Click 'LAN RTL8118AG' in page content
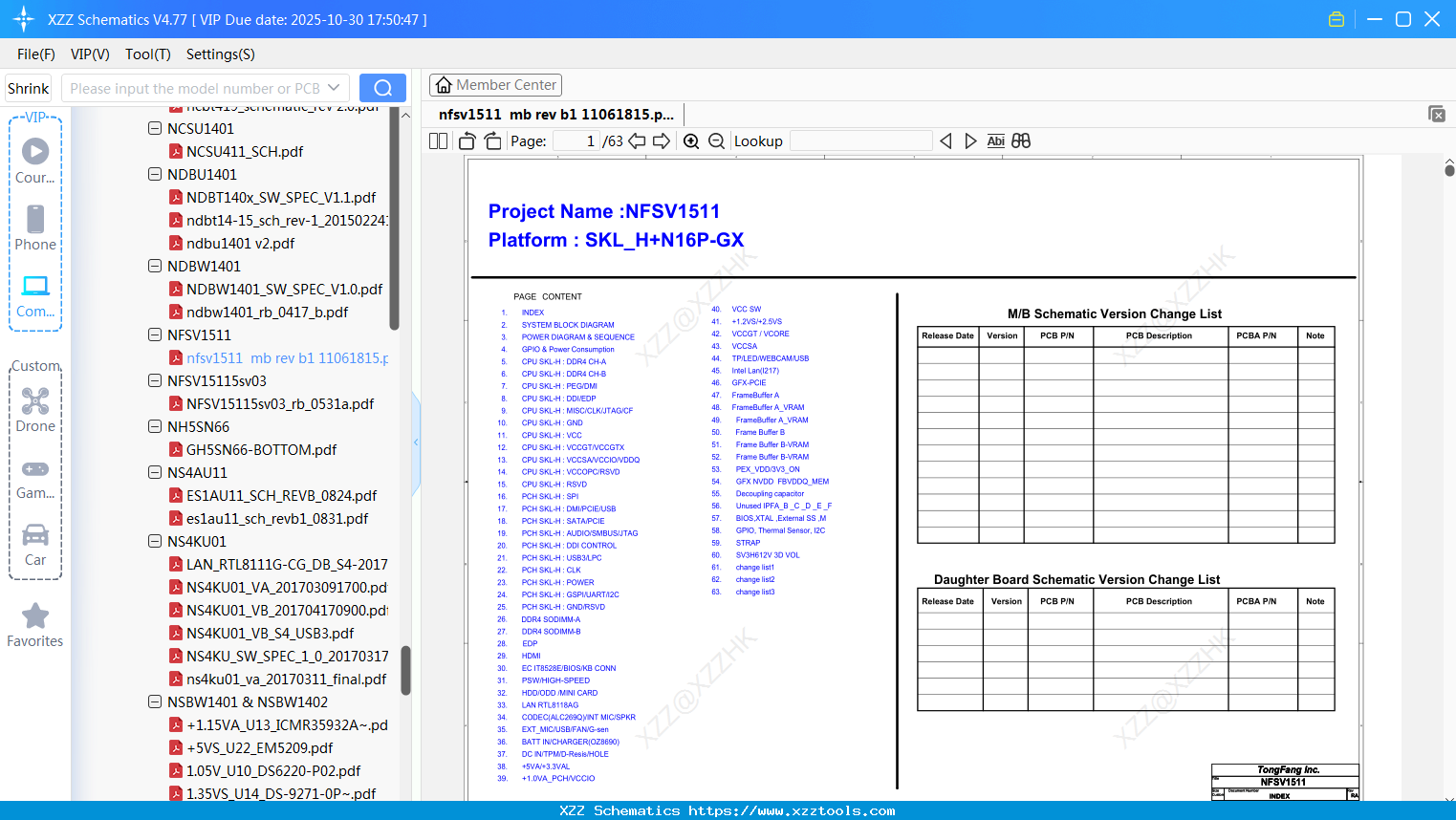 [550, 705]
